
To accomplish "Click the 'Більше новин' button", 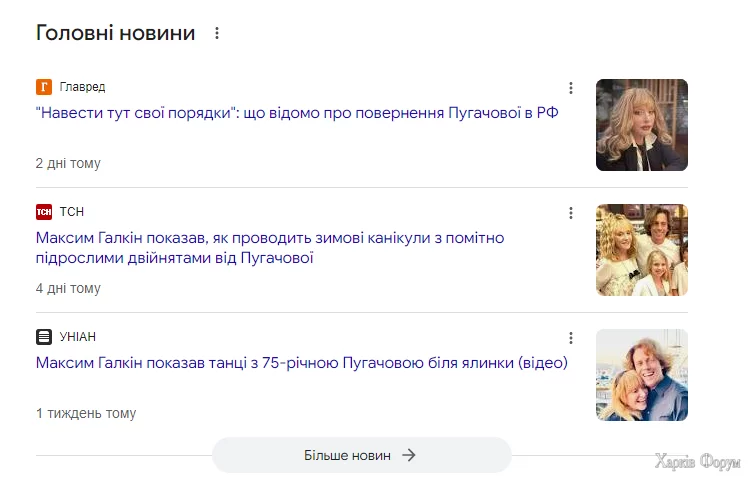I will point(362,455).
